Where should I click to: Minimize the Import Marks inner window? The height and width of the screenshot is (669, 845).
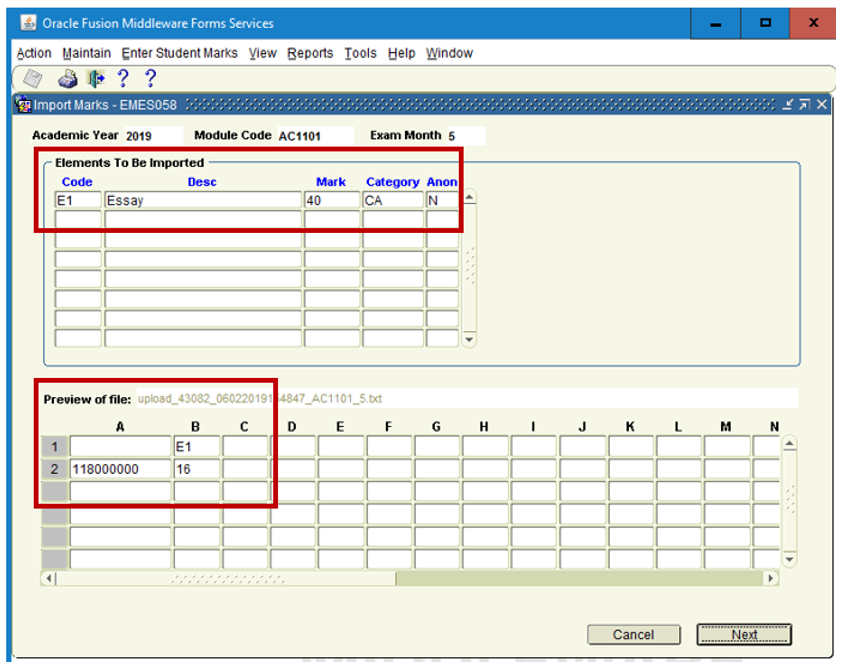pyautogui.click(x=788, y=105)
